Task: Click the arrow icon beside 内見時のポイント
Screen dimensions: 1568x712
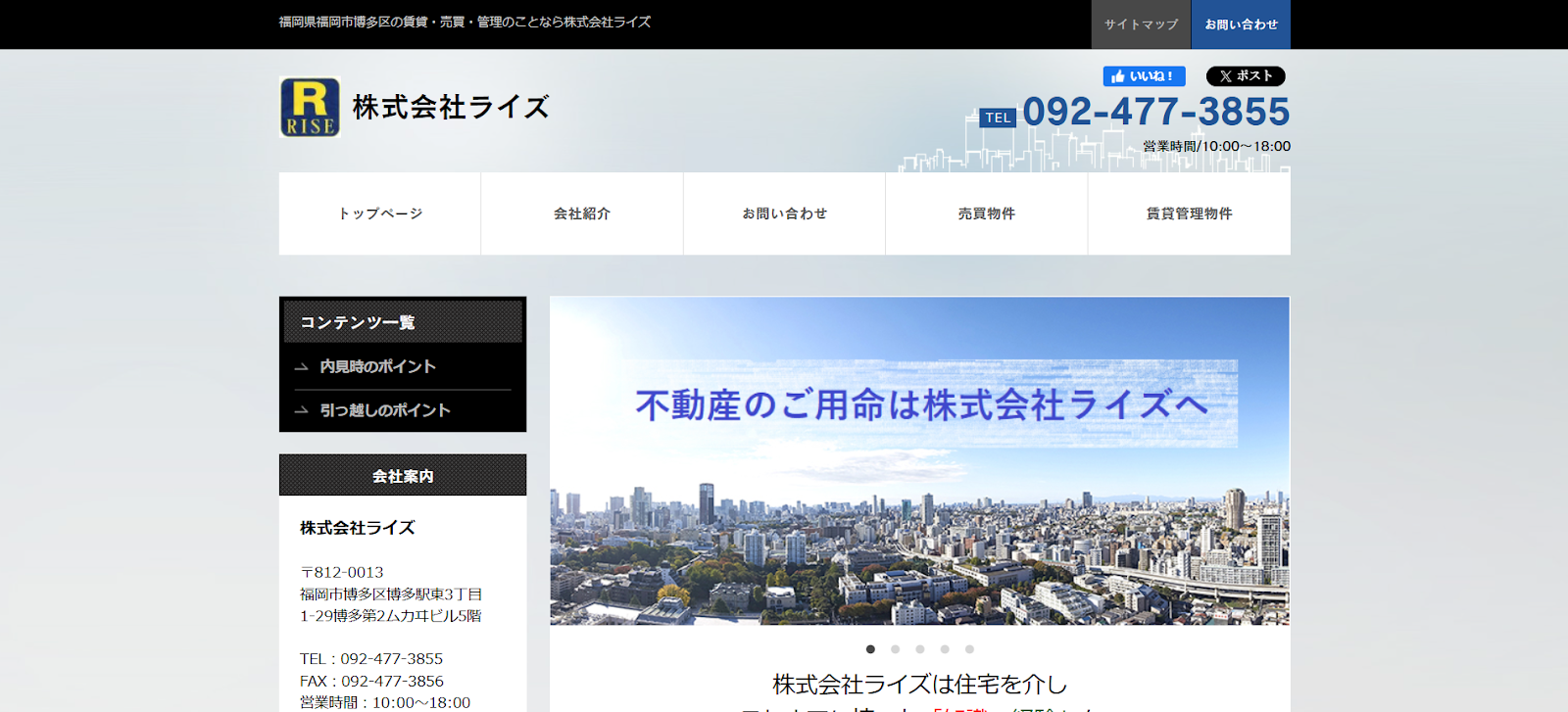Action: click(x=301, y=367)
